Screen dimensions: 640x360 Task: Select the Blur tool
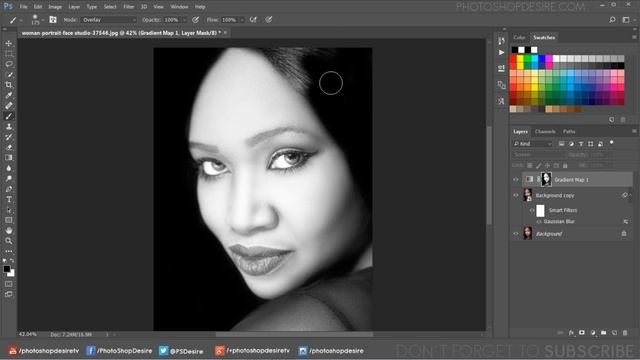point(9,168)
